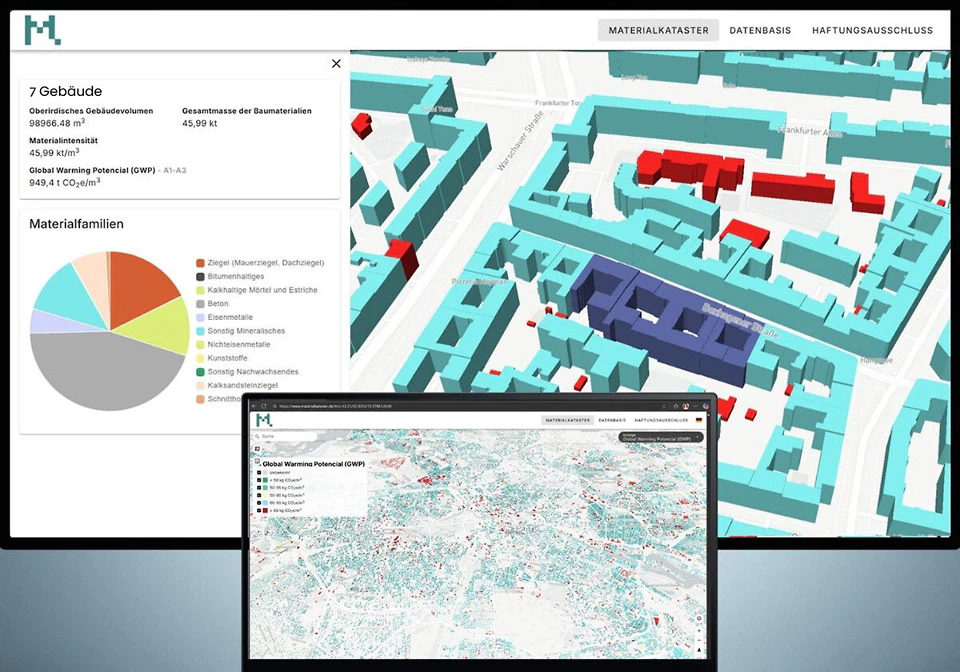The height and width of the screenshot is (672, 960).
Task: Click the Beton legend entry
Action: click(x=219, y=303)
